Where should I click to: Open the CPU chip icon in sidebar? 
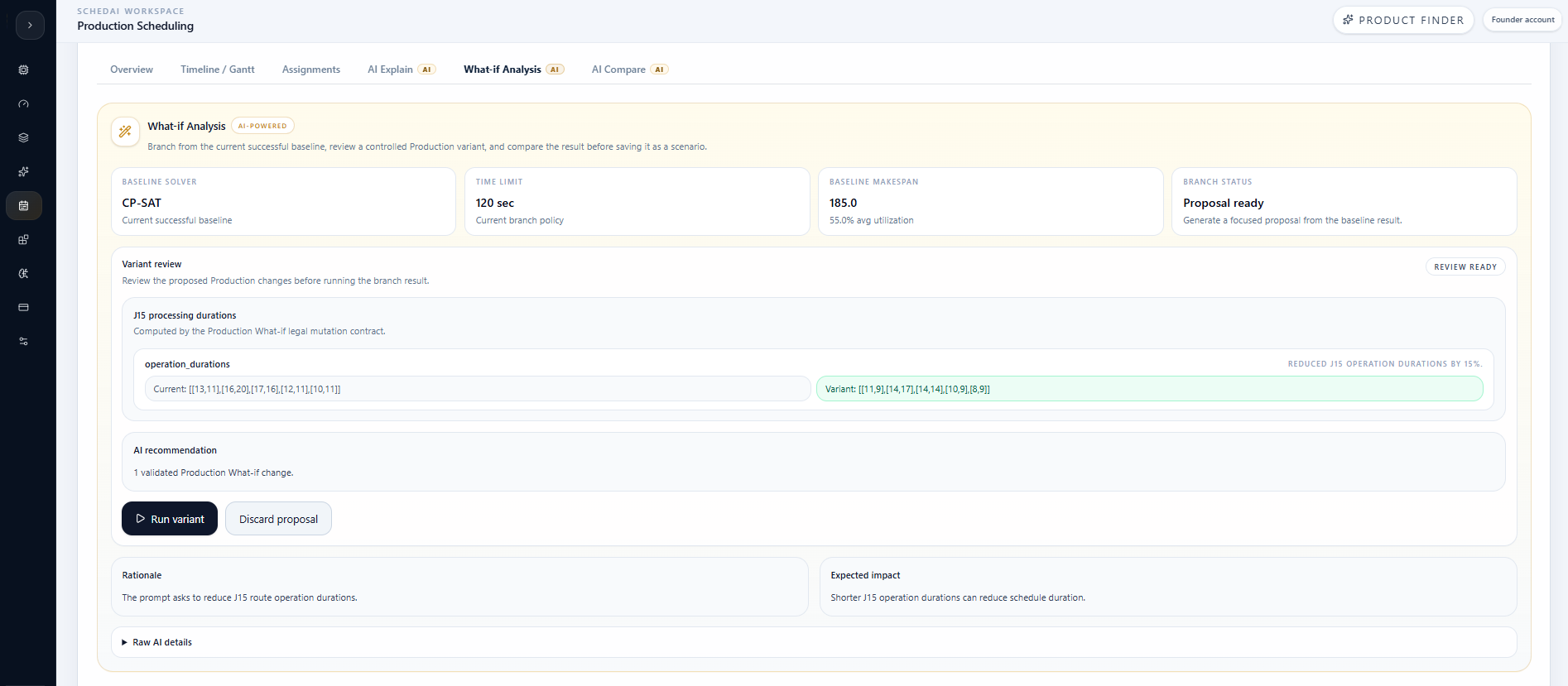click(23, 70)
